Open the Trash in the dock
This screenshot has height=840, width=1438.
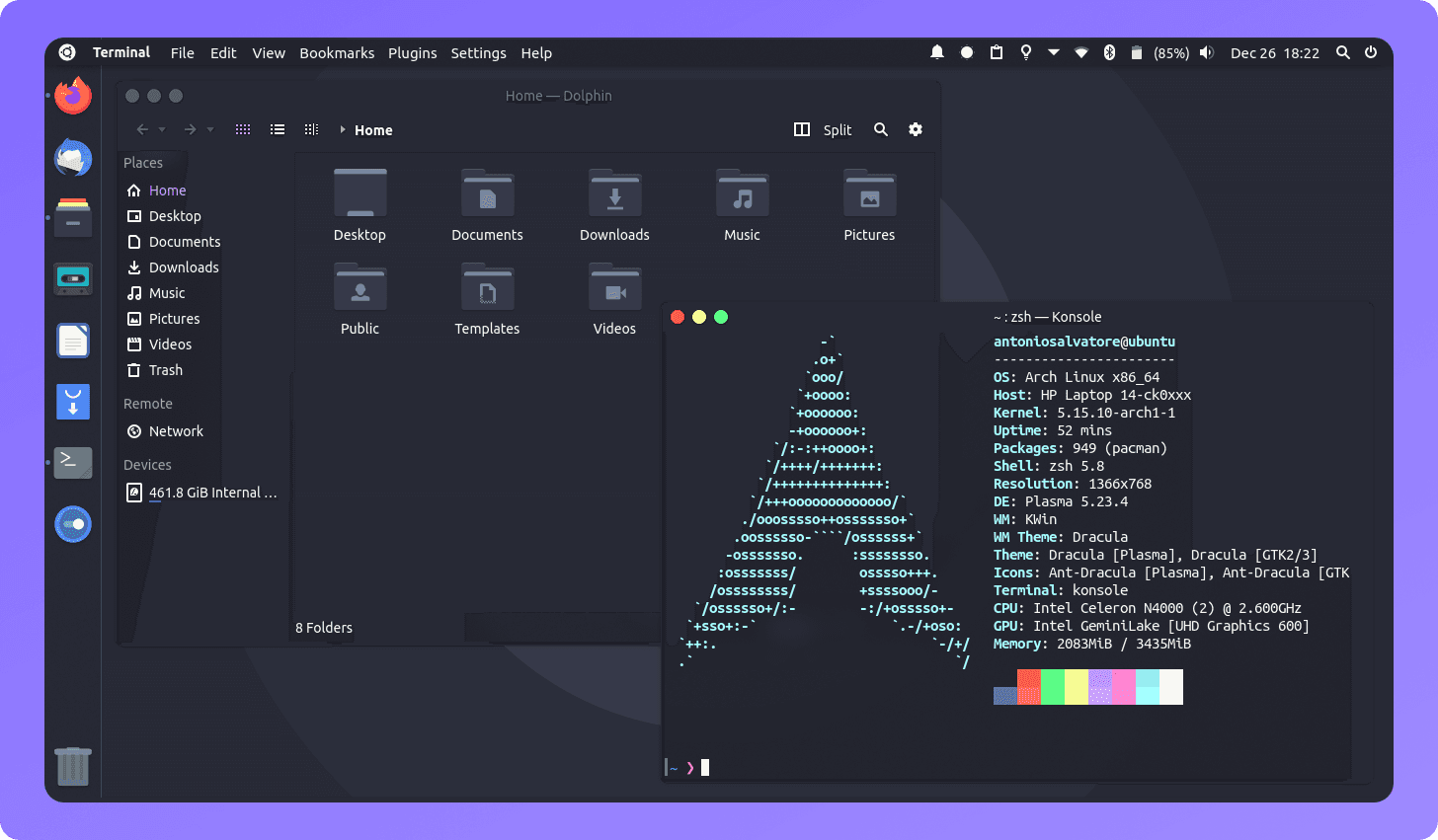73,766
